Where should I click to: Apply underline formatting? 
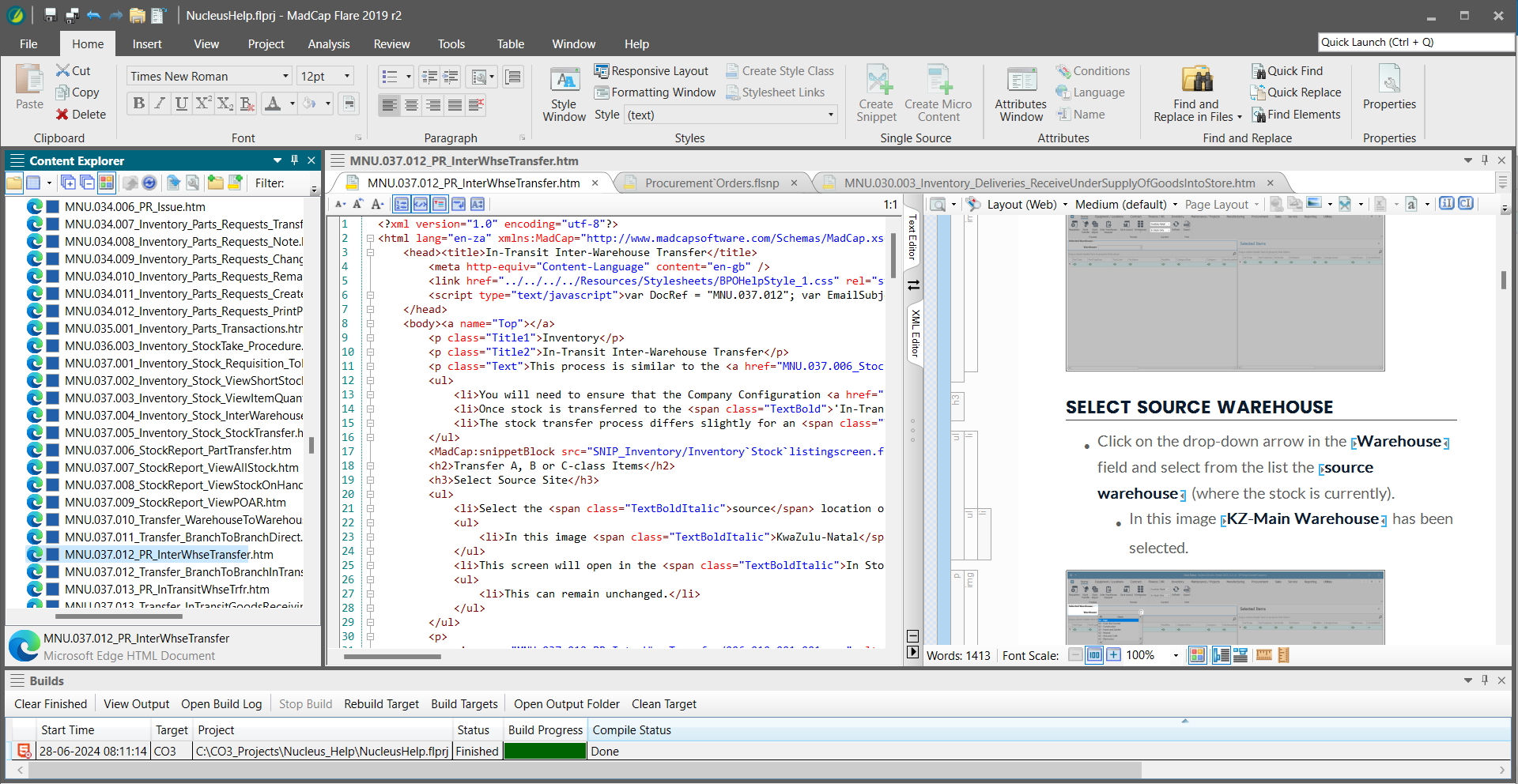click(x=181, y=104)
